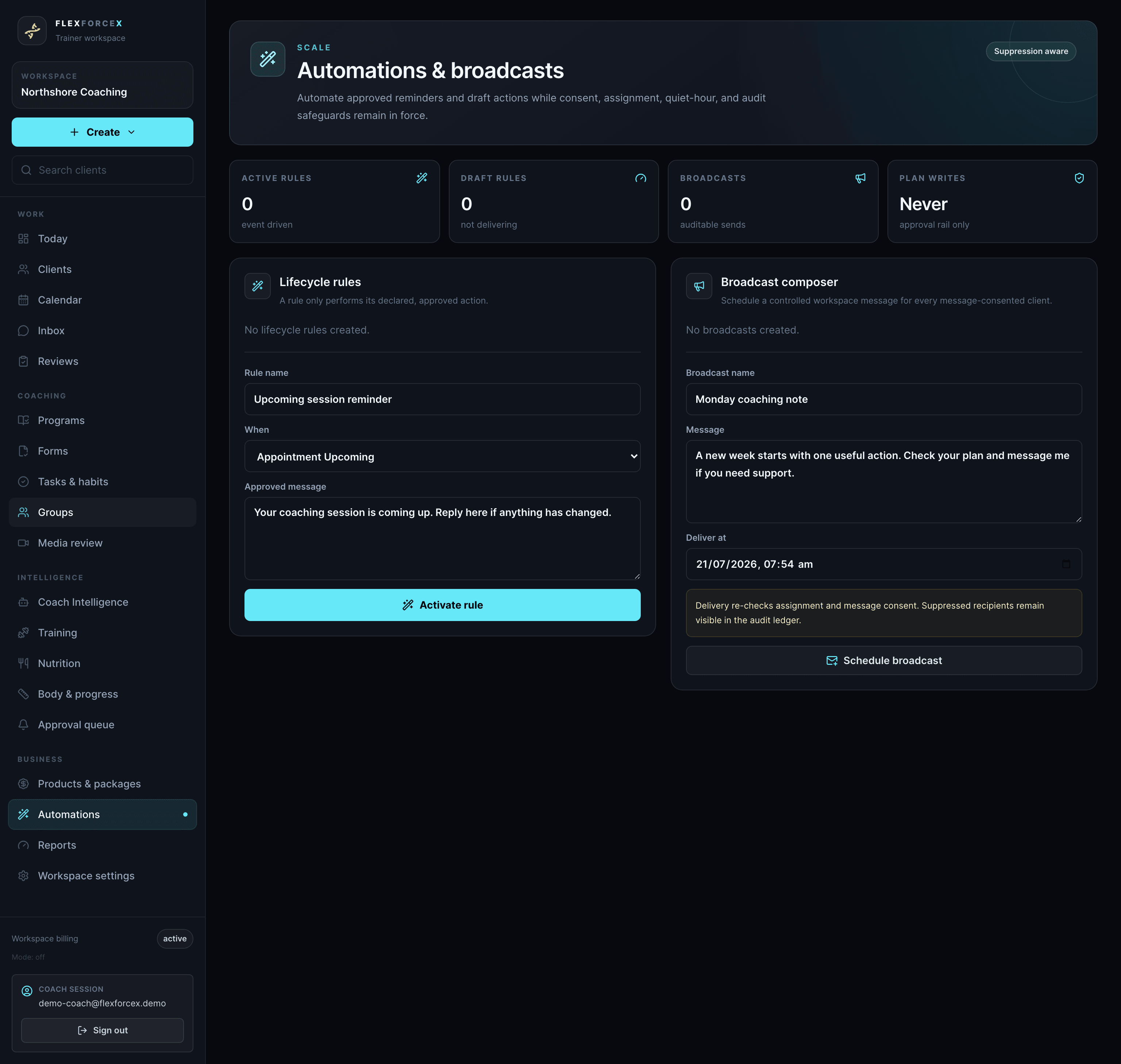Click the FlexForceX logo icon
1121x1064 pixels.
coord(32,31)
